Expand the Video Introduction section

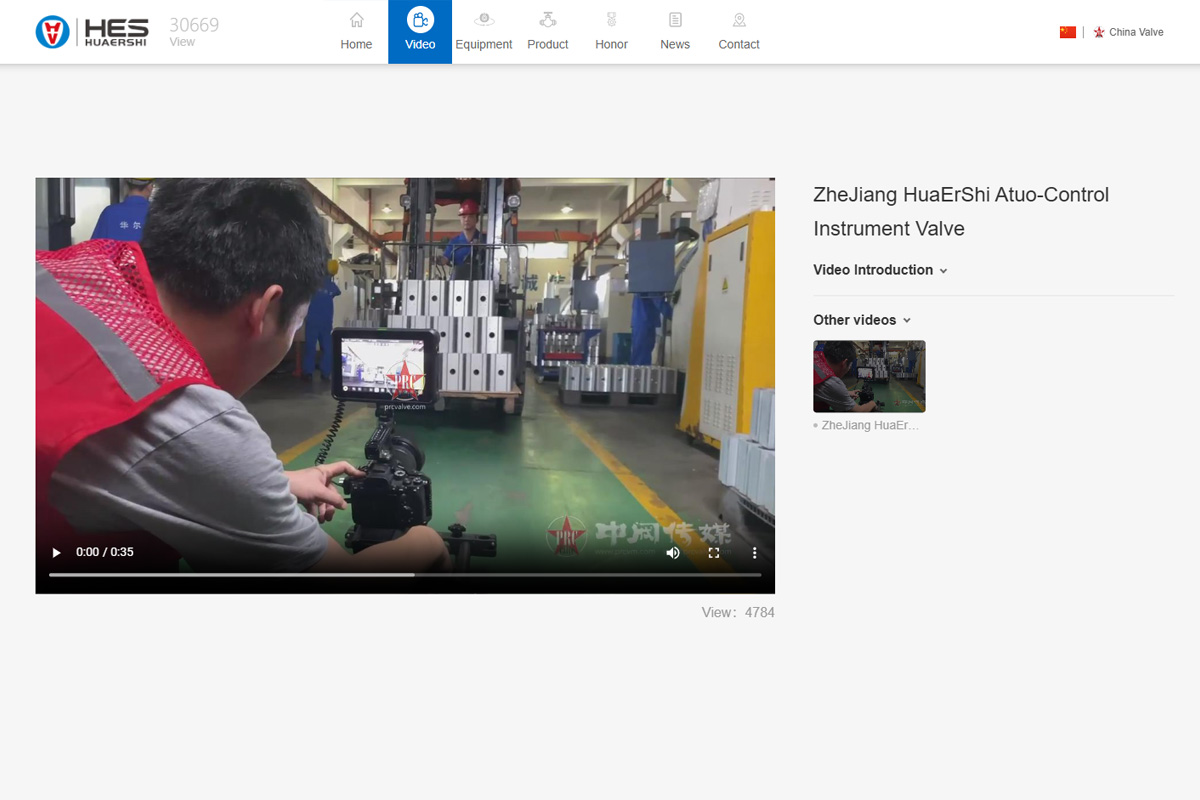tap(880, 270)
